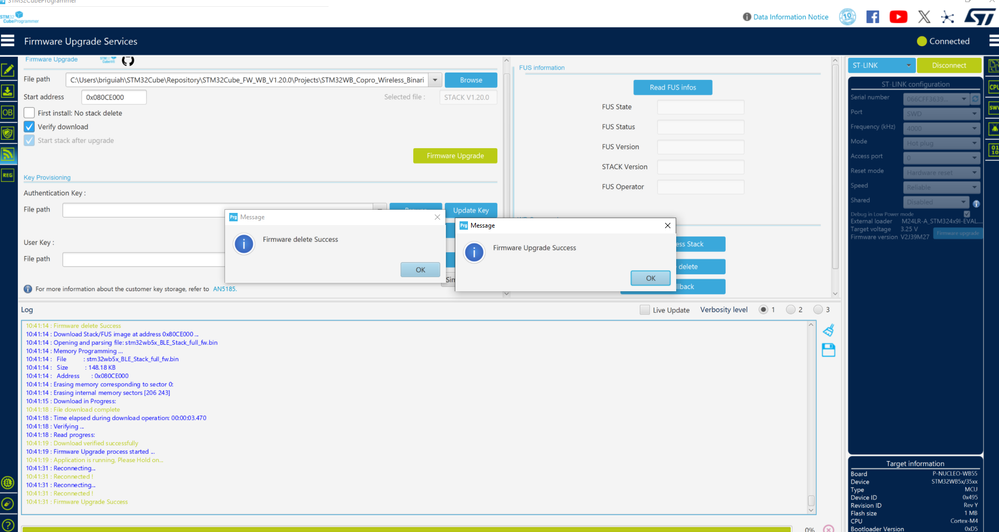999x532 pixels.
Task: Open the hamburger menu beside Firmware Upgrade Services
Action: [x=8, y=41]
